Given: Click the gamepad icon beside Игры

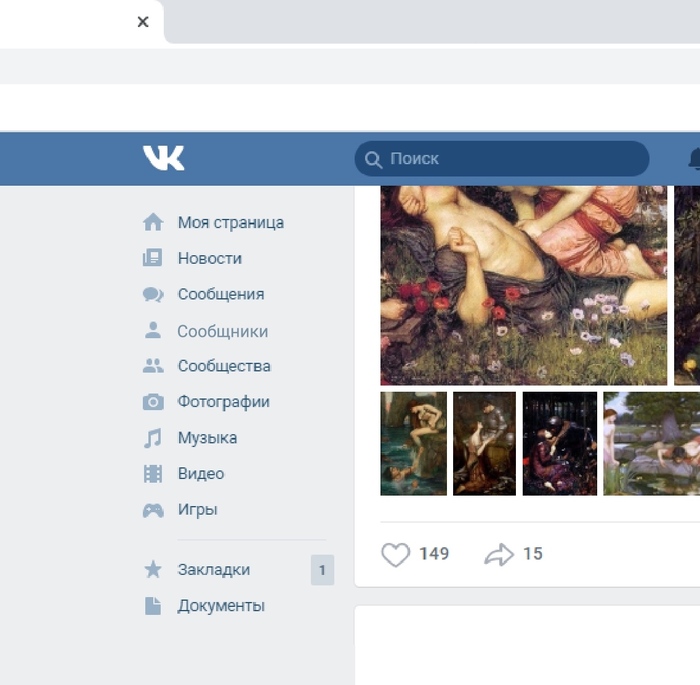Looking at the screenshot, I should tap(153, 510).
